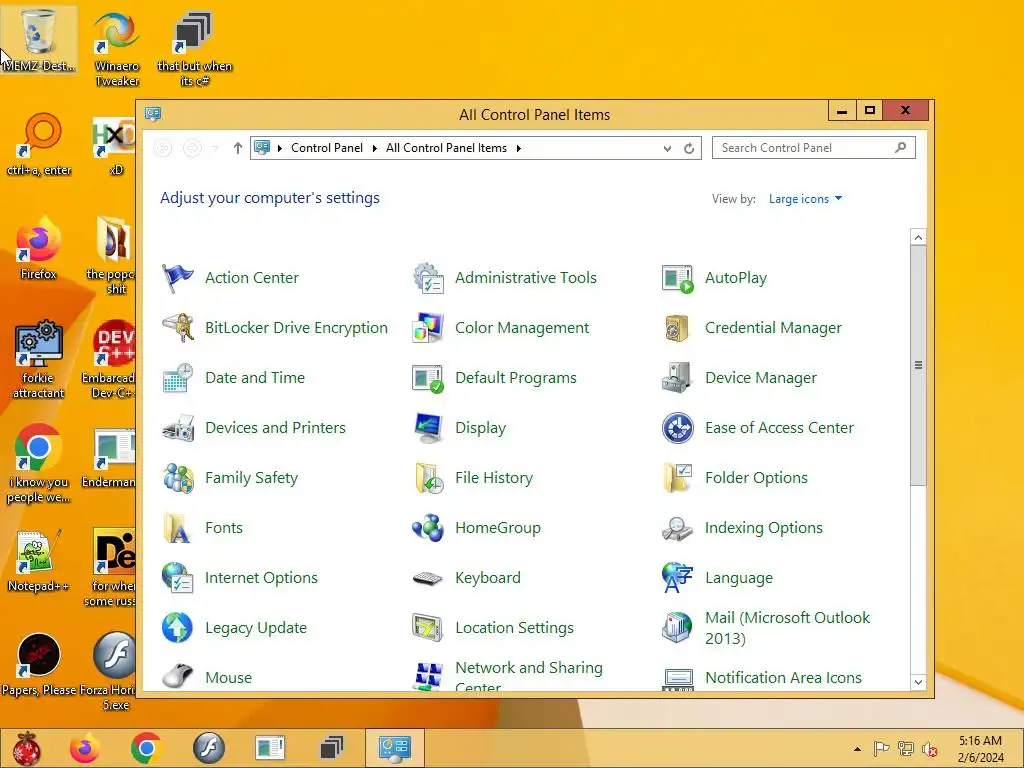Open the View by Large icons dropdown

pos(805,199)
